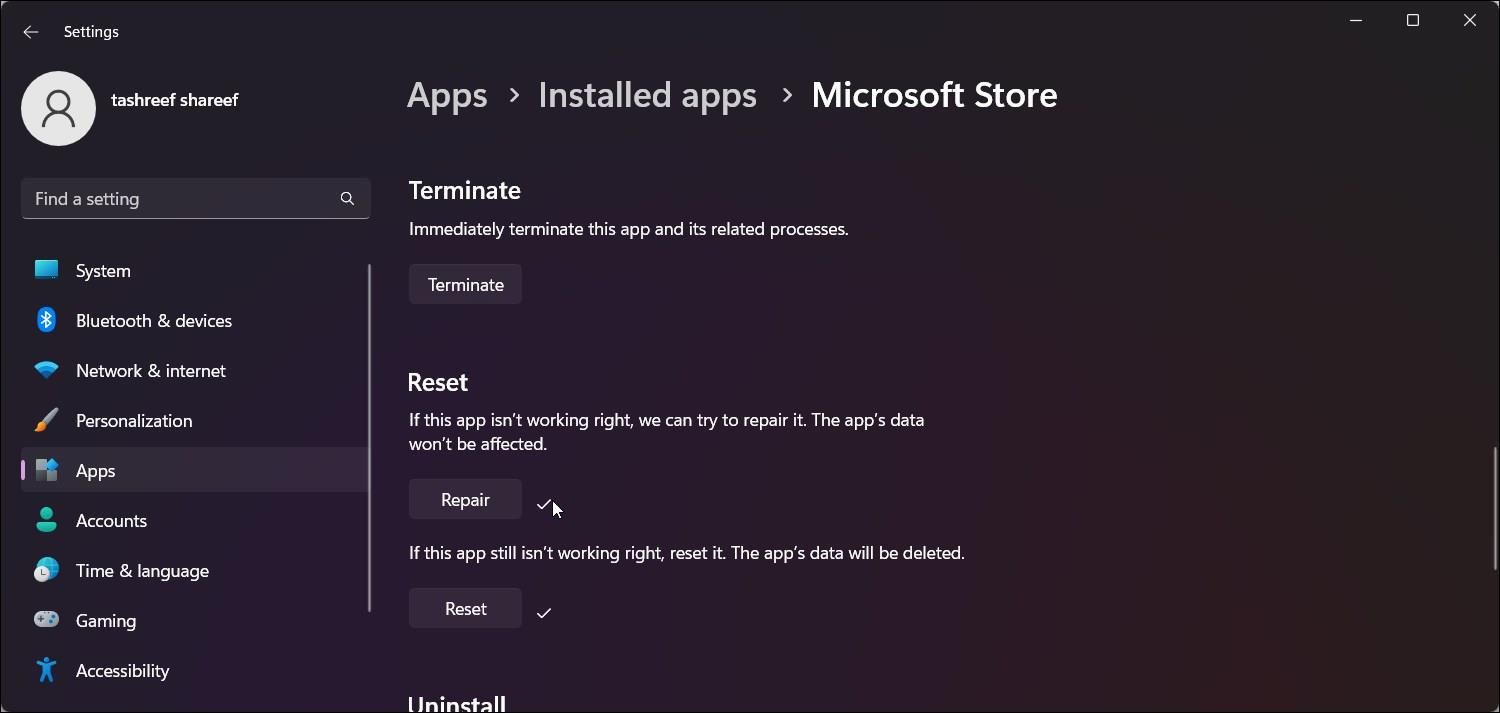Click the user profile picture for tashreef shareef

(x=58, y=108)
